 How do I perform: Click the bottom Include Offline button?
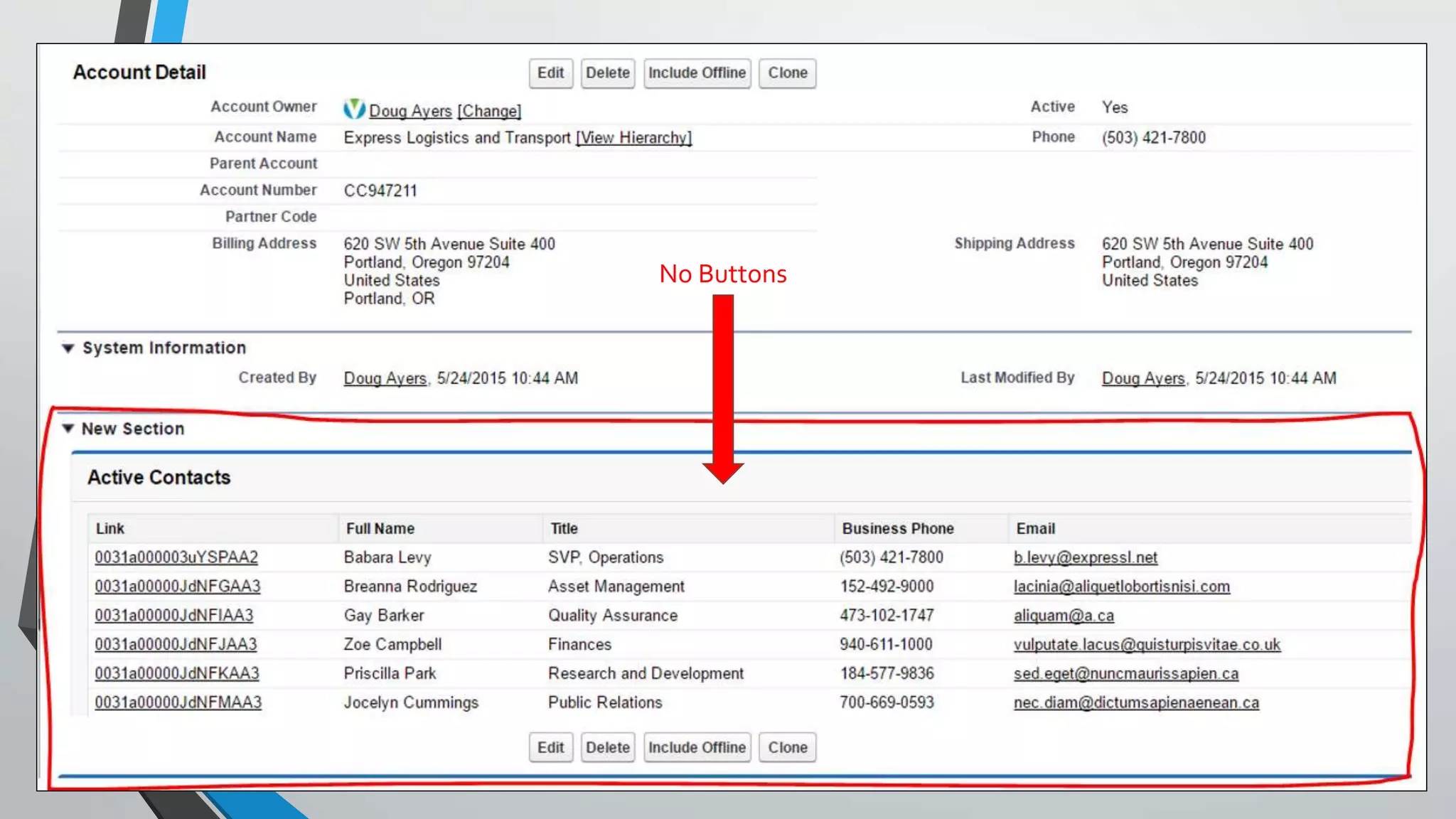(x=697, y=748)
